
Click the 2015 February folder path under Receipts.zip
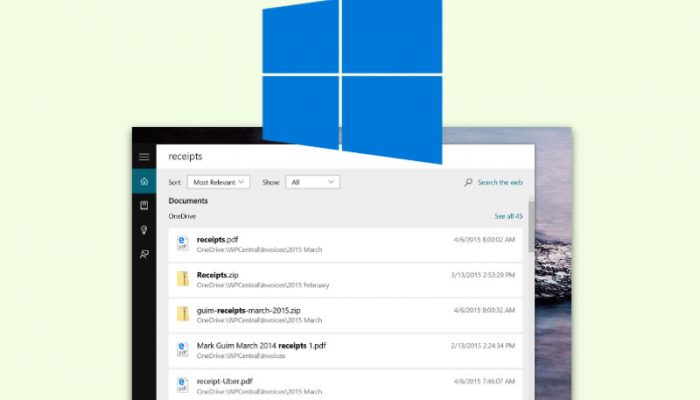click(262, 285)
